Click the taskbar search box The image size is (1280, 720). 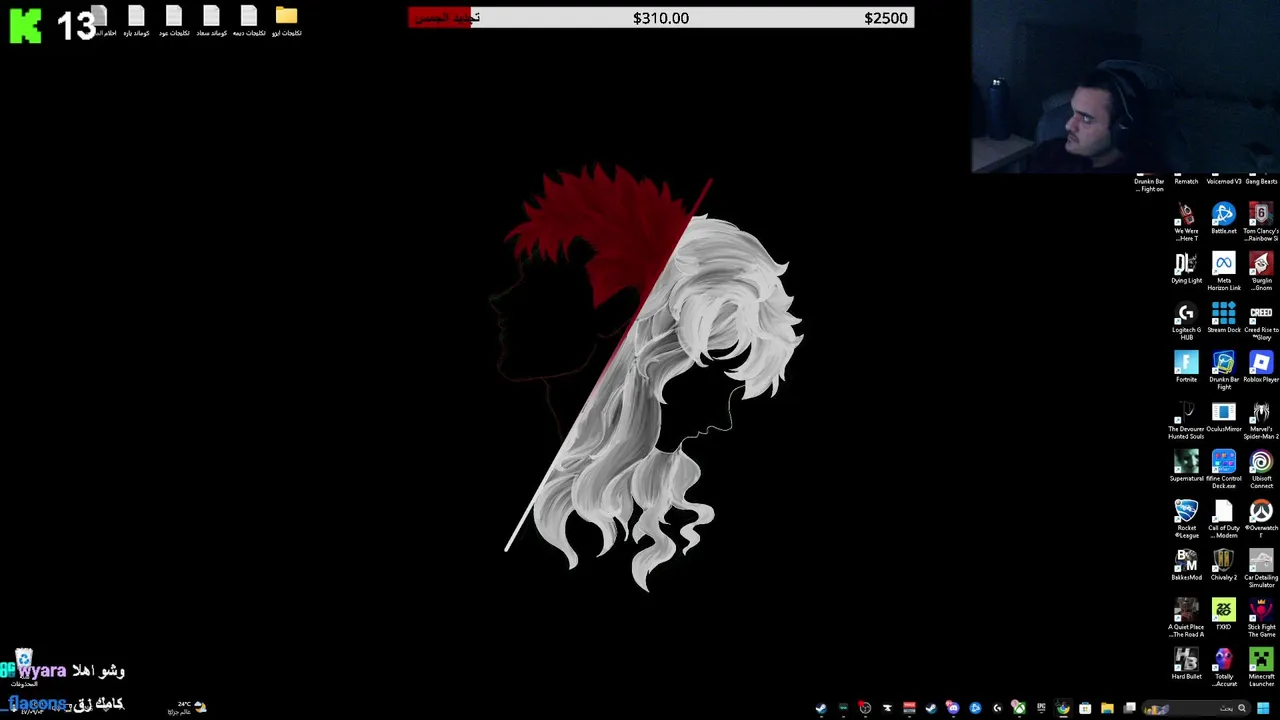[x=1196, y=708]
